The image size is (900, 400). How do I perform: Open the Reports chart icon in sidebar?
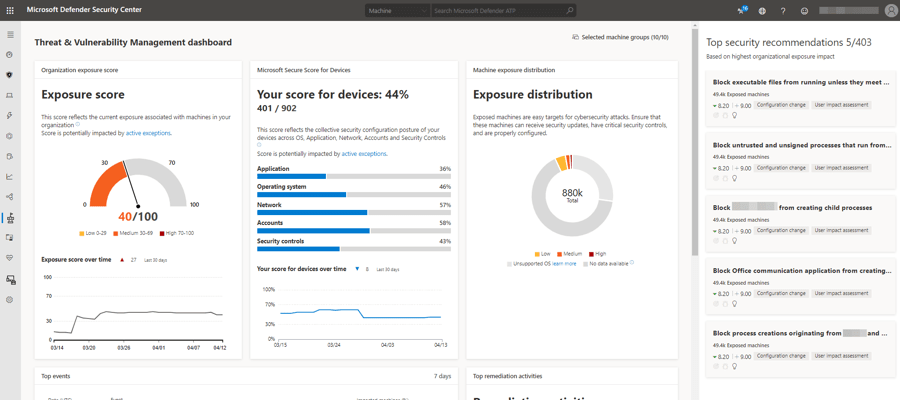pyautogui.click(x=10, y=177)
